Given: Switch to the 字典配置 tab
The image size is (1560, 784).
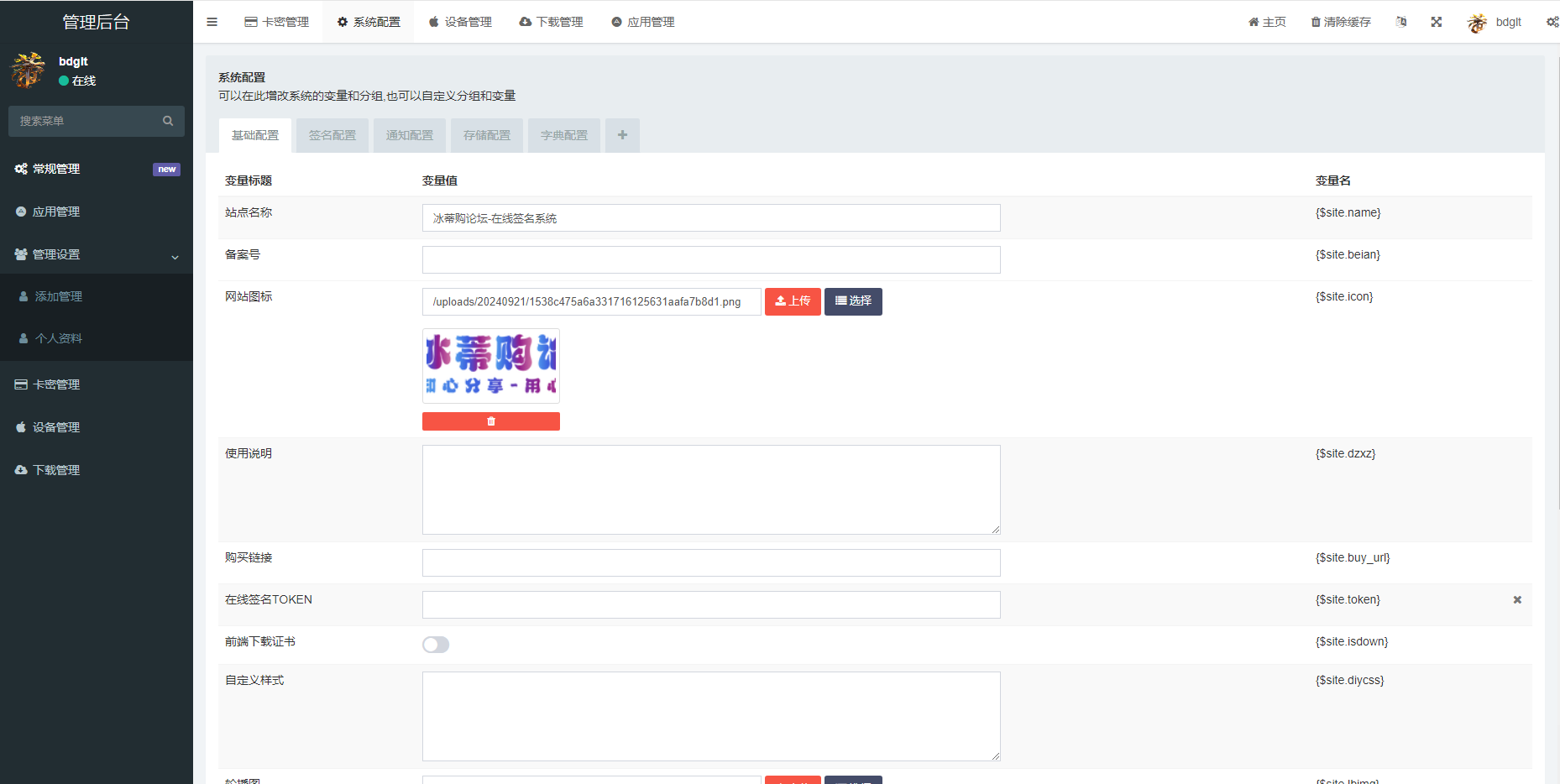Looking at the screenshot, I should click(563, 135).
